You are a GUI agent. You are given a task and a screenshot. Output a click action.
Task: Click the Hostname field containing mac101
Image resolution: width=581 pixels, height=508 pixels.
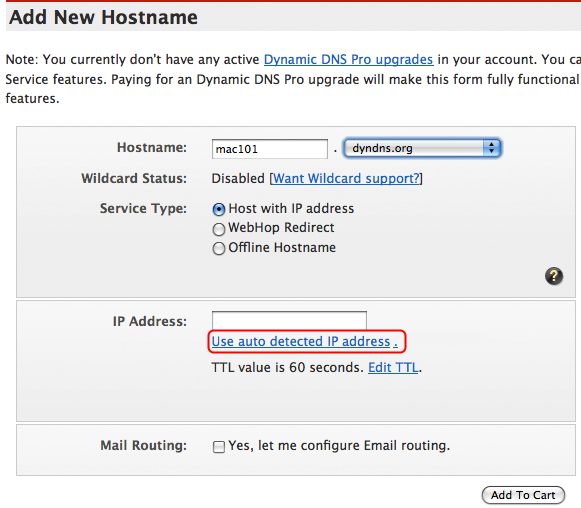pyautogui.click(x=270, y=149)
